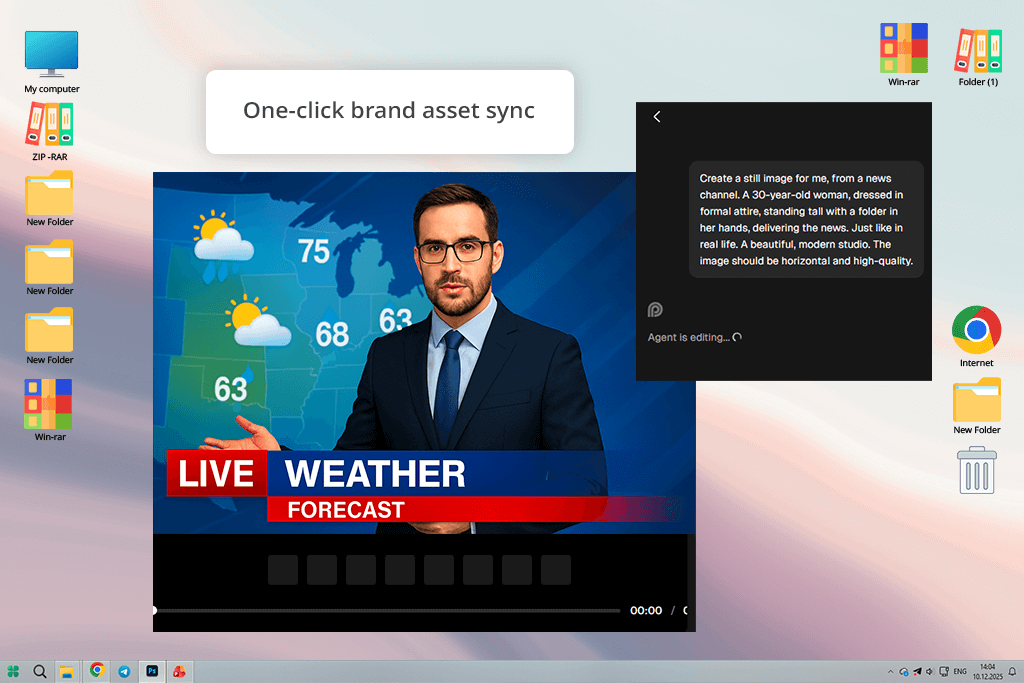Go back using the chat panel's left chevron
This screenshot has width=1024, height=683.
pos(657,117)
